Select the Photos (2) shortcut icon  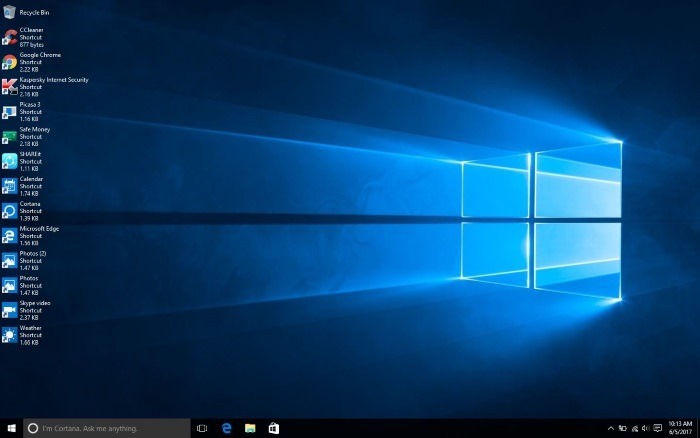click(x=9, y=260)
